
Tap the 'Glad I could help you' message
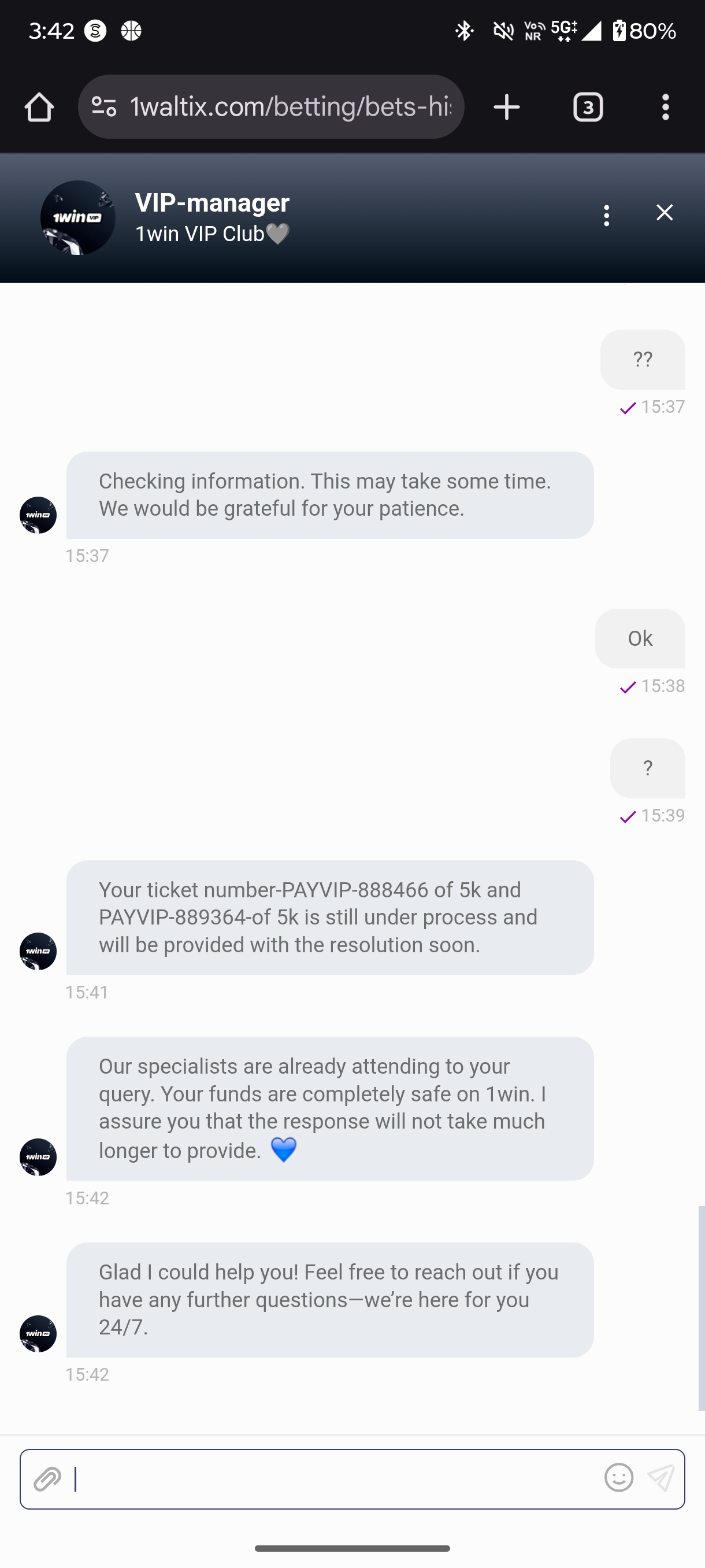pyautogui.click(x=330, y=1300)
